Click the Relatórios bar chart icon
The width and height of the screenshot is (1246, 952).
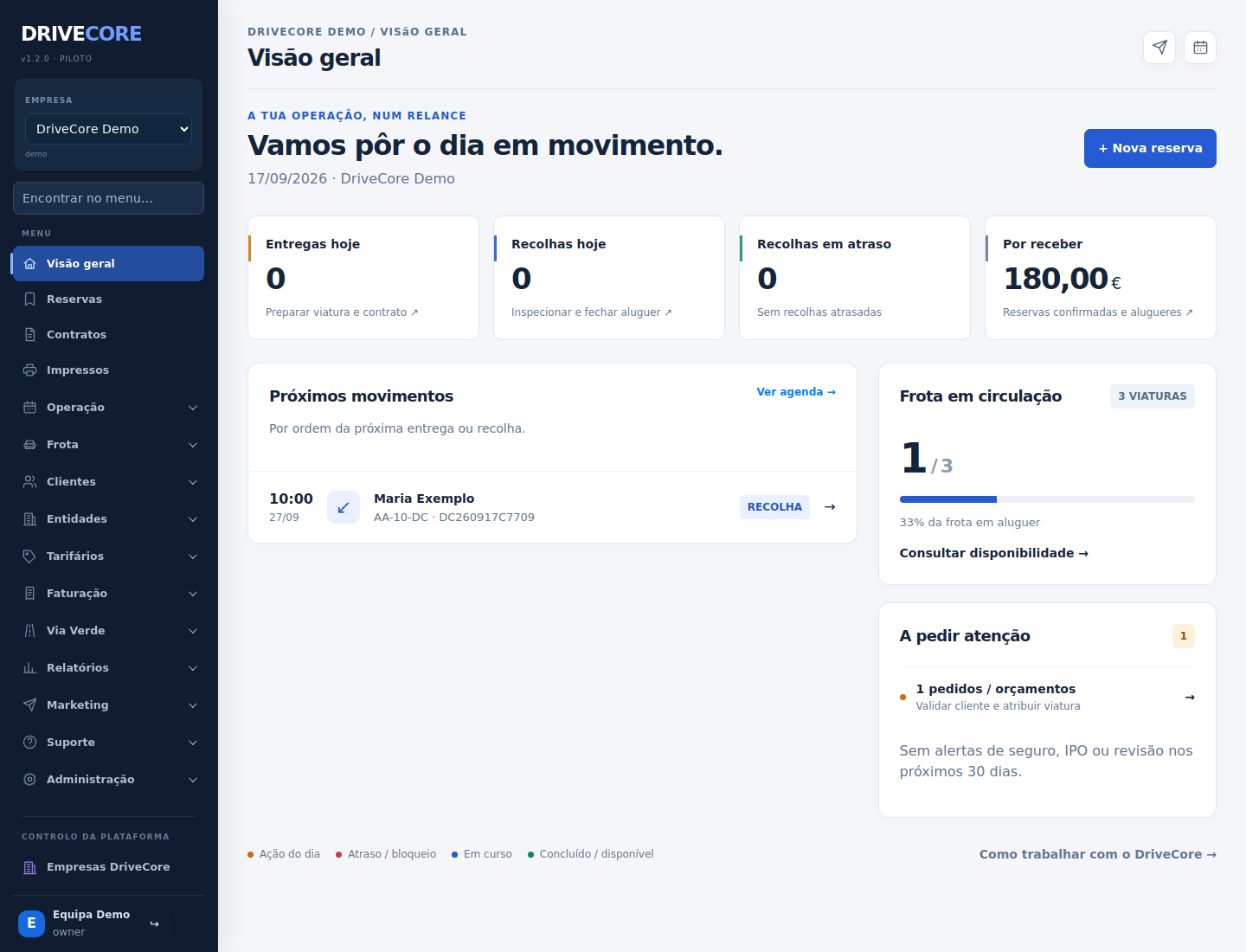tap(29, 668)
